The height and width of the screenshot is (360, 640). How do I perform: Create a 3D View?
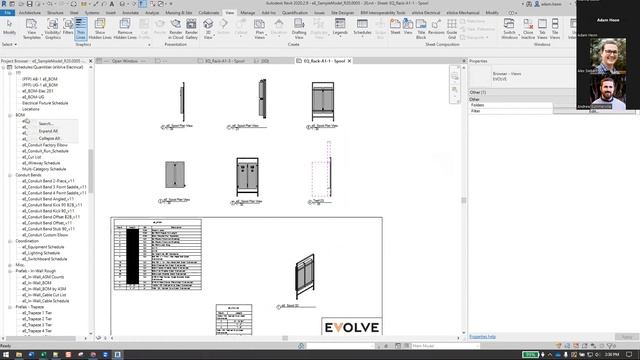pyautogui.click(x=208, y=29)
